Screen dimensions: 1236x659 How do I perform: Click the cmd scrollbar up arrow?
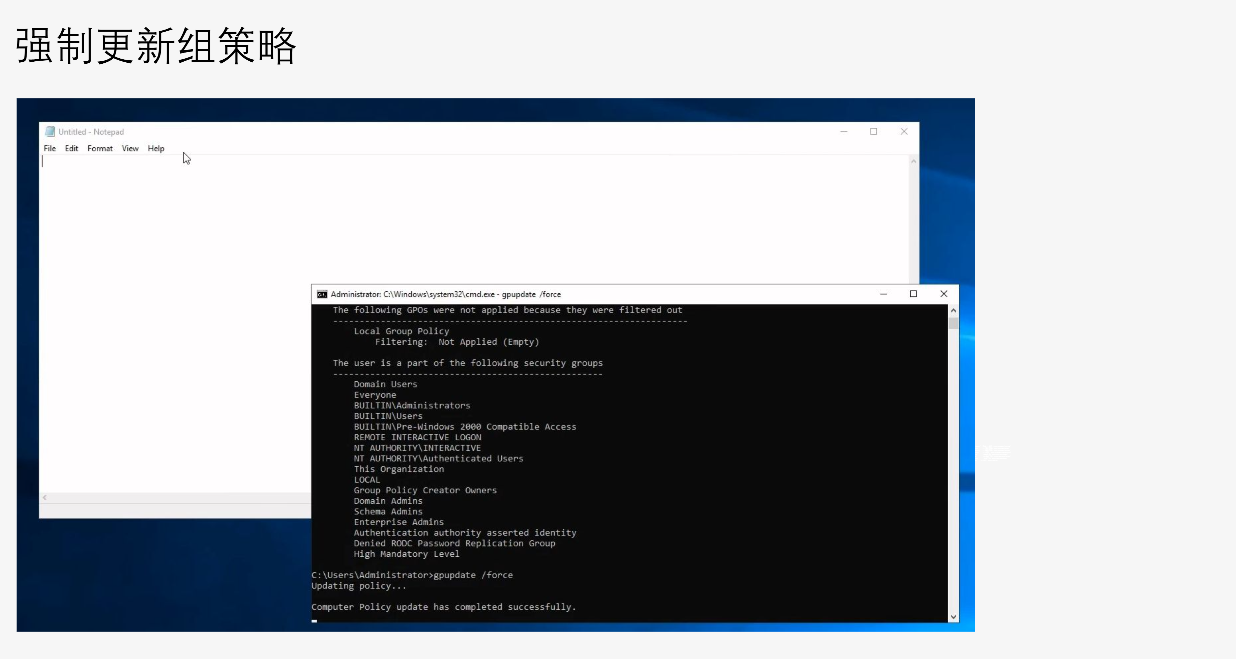point(953,311)
